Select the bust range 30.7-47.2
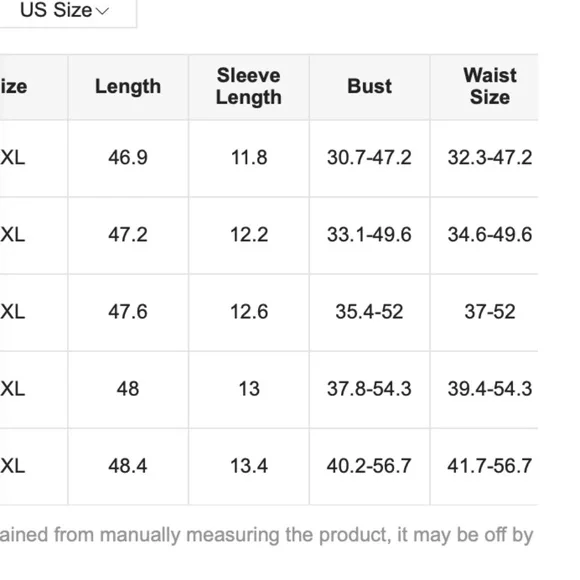This screenshot has width=580, height=580. 369,157
